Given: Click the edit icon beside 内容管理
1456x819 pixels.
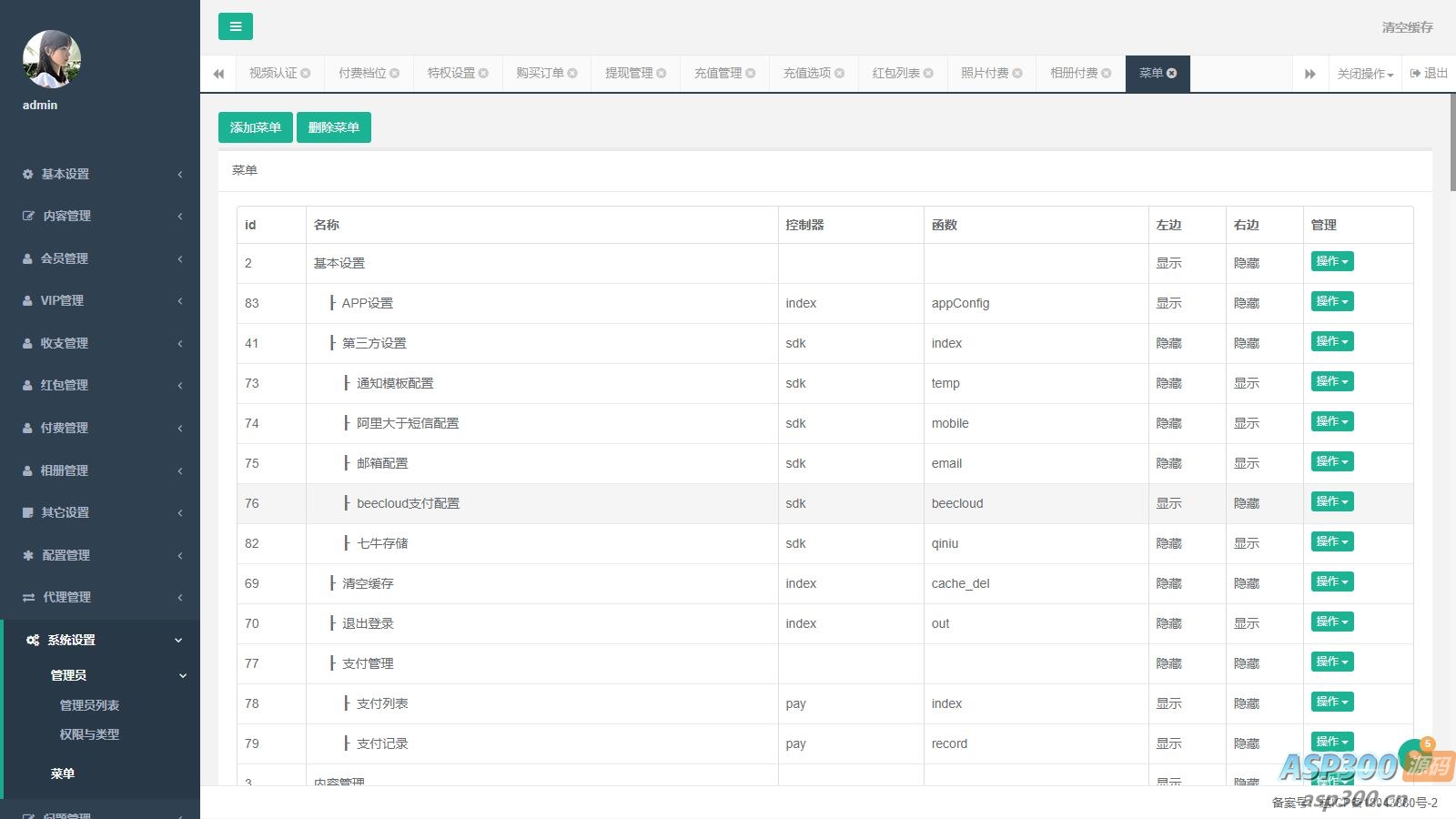Looking at the screenshot, I should pyautogui.click(x=28, y=216).
